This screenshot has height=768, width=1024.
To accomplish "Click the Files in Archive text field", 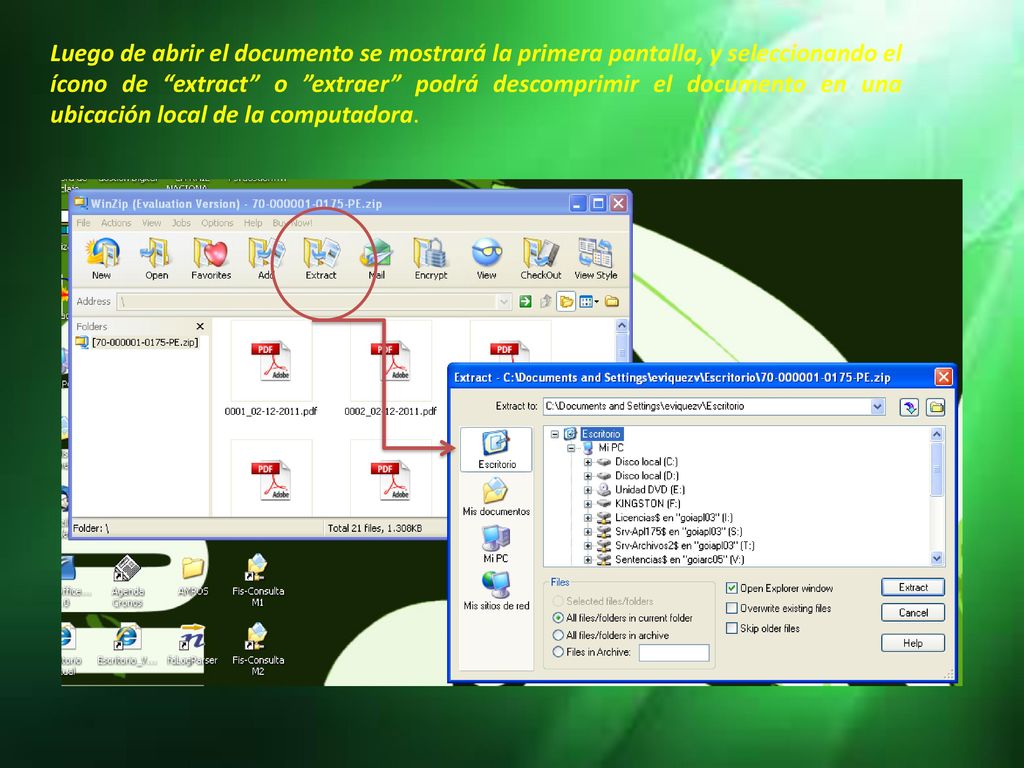I will pos(674,652).
